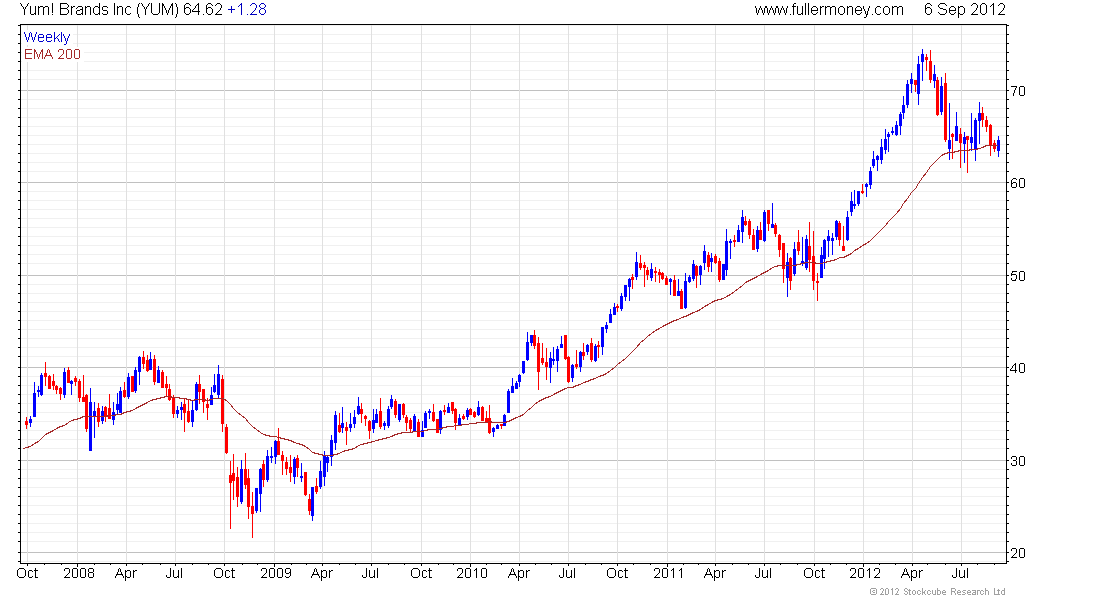Open the www.fullermoney.com site label
The image size is (1100, 600).
pyautogui.click(x=829, y=10)
